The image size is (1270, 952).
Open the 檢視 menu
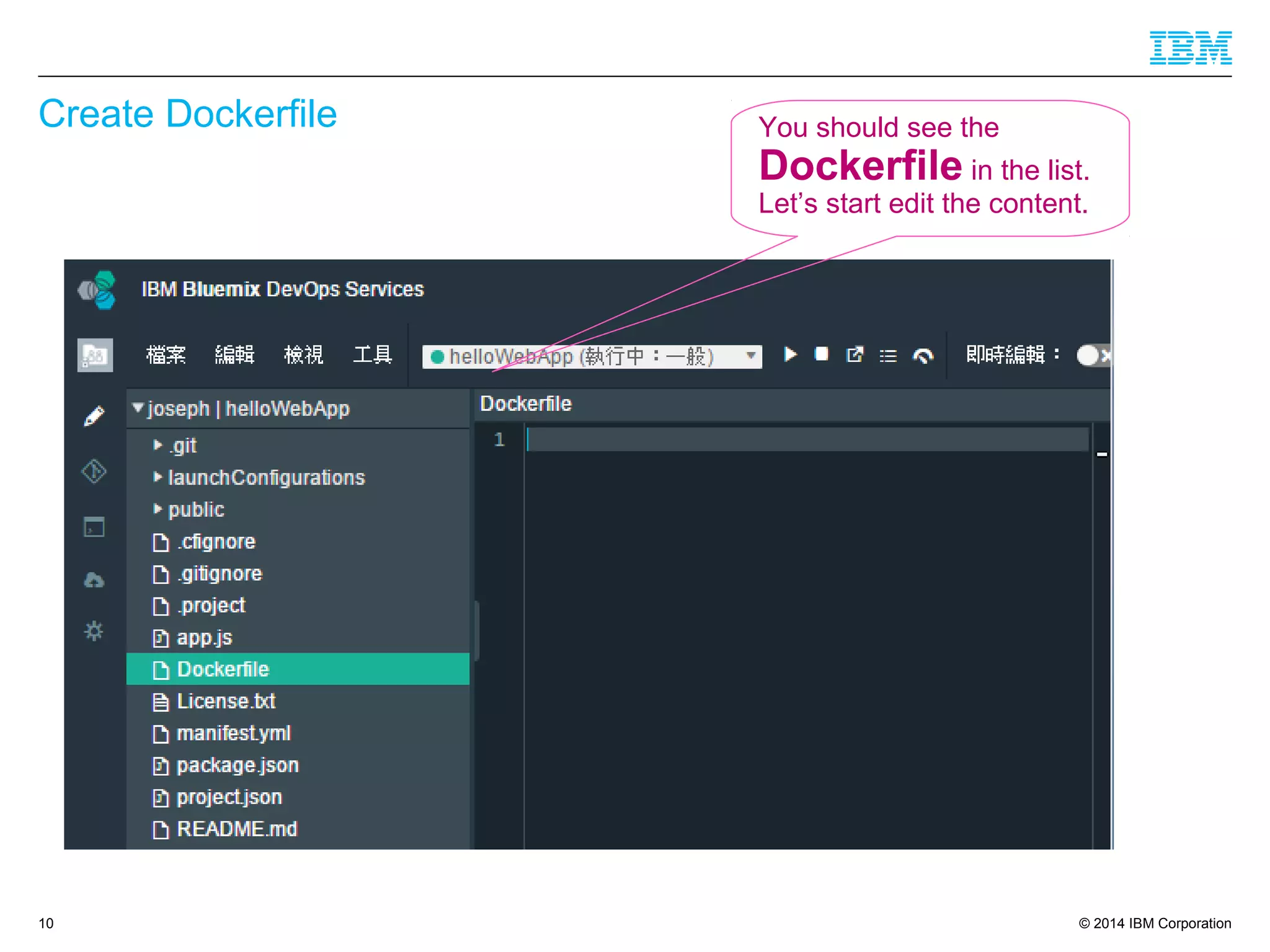(303, 355)
